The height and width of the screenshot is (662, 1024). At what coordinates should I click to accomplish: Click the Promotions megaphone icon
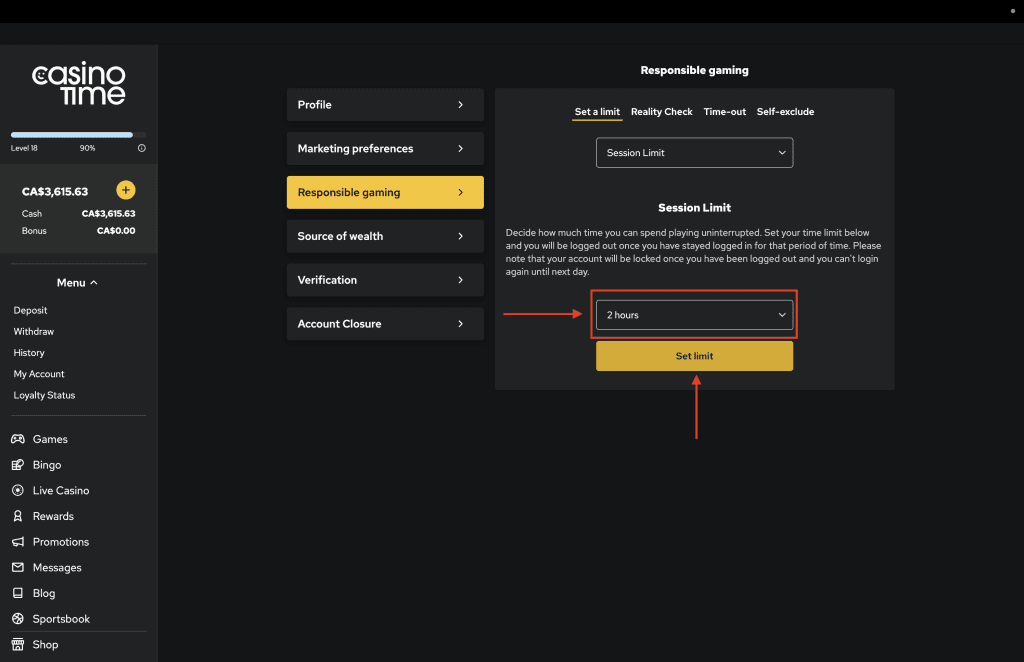18,542
